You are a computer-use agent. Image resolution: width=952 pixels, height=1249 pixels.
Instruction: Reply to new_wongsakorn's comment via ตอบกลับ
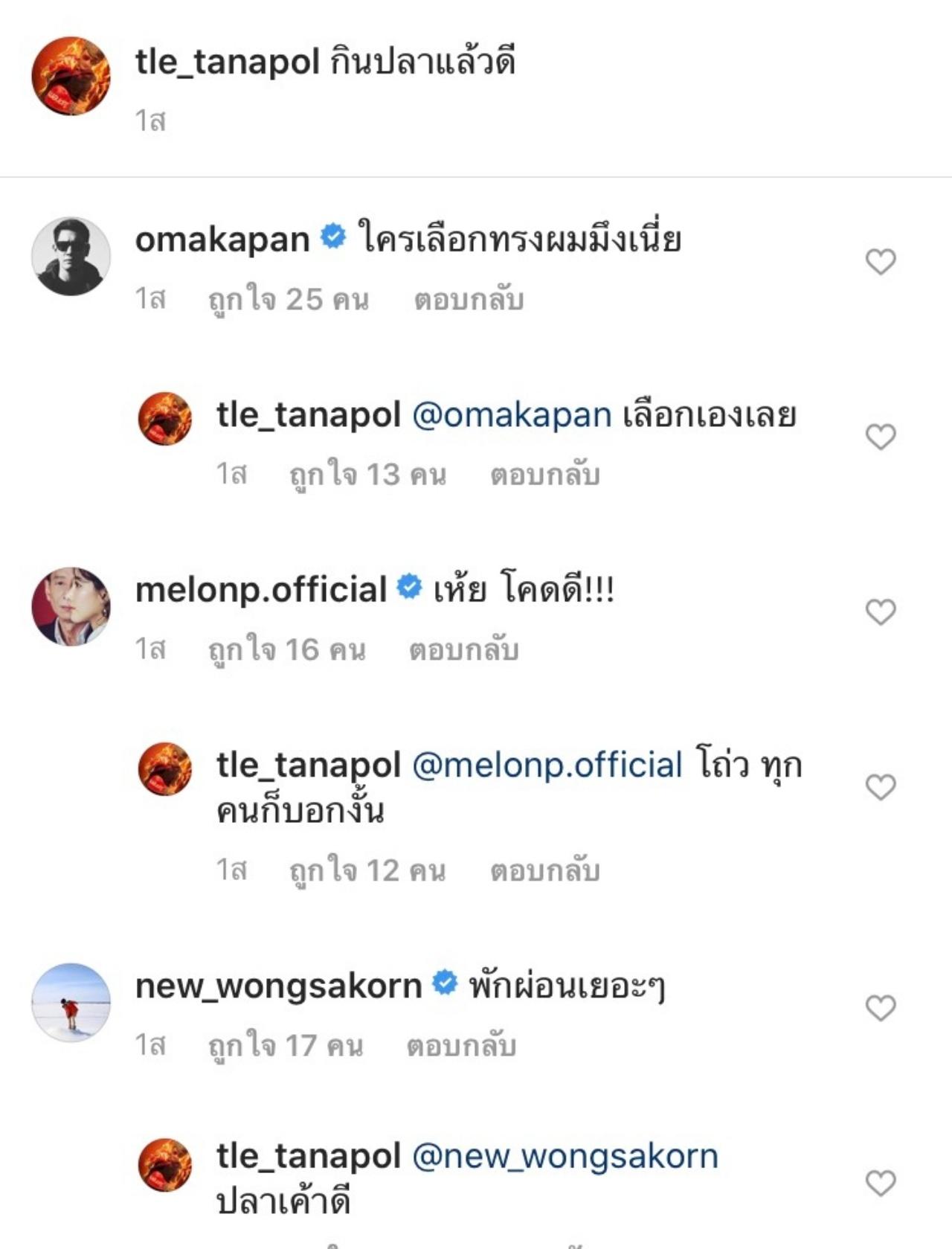461,1046
